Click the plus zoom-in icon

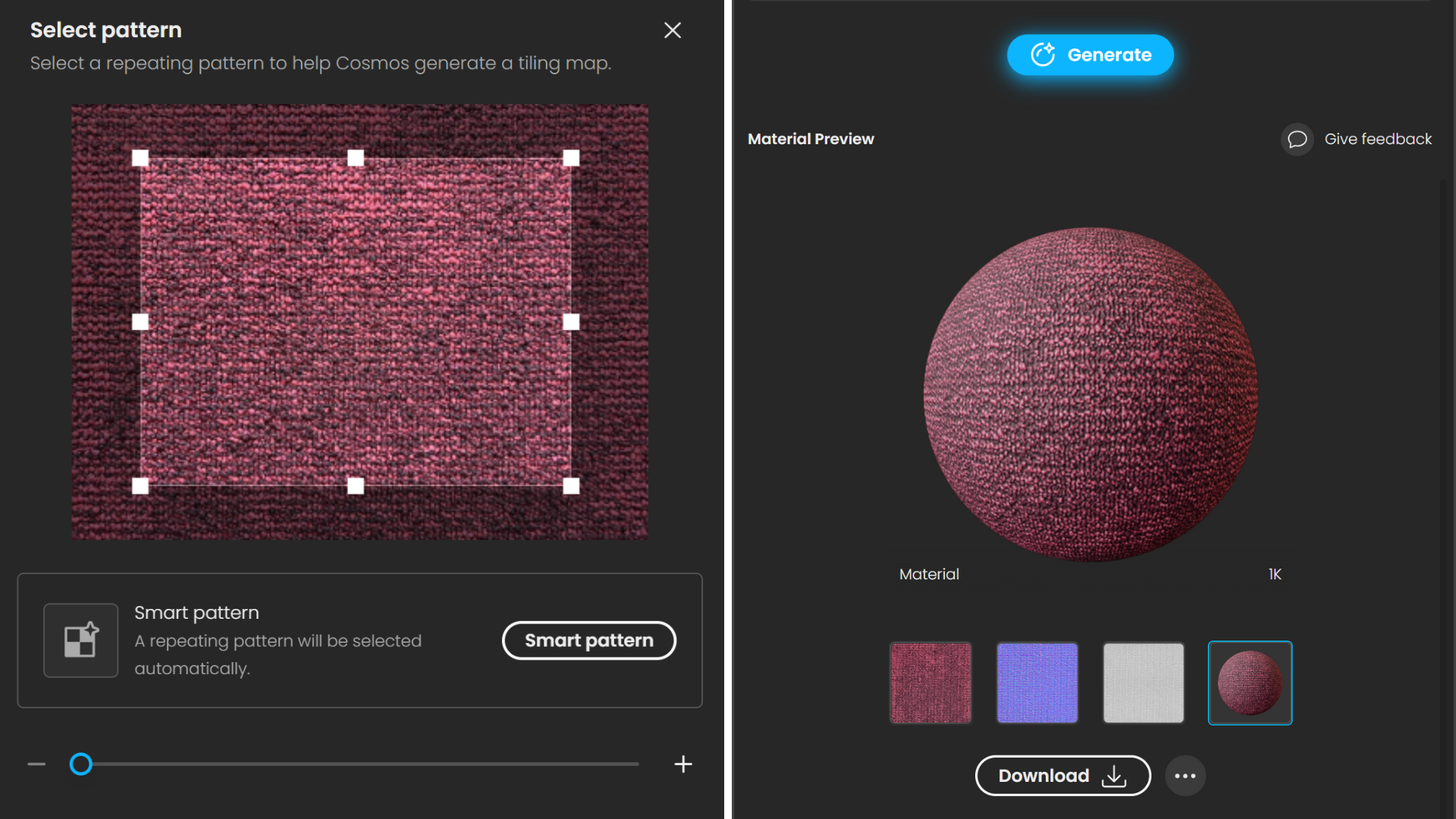click(x=683, y=764)
